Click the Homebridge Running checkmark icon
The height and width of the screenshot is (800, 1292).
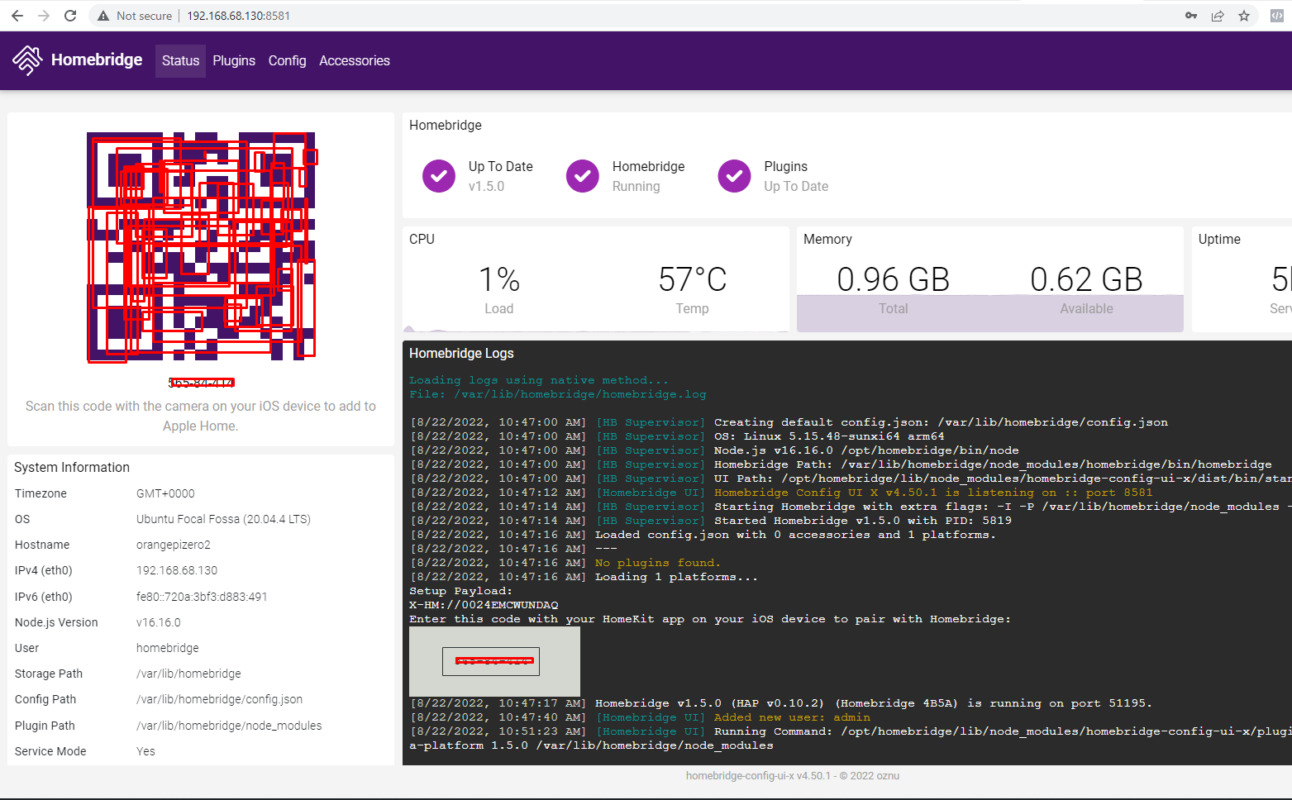pyautogui.click(x=583, y=176)
